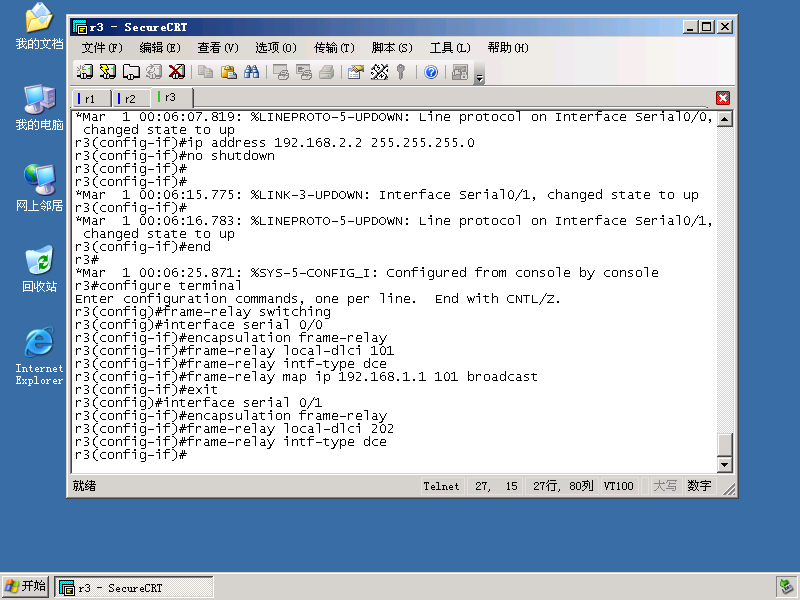Click the 我的电脑 desktop icon

click(39, 108)
